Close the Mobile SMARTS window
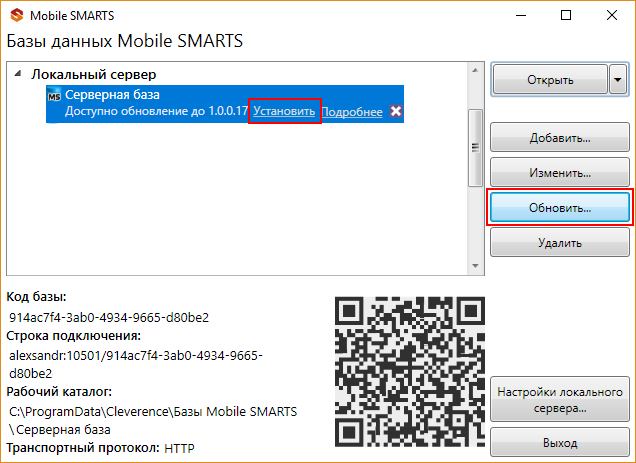The height and width of the screenshot is (463, 636). tap(612, 15)
